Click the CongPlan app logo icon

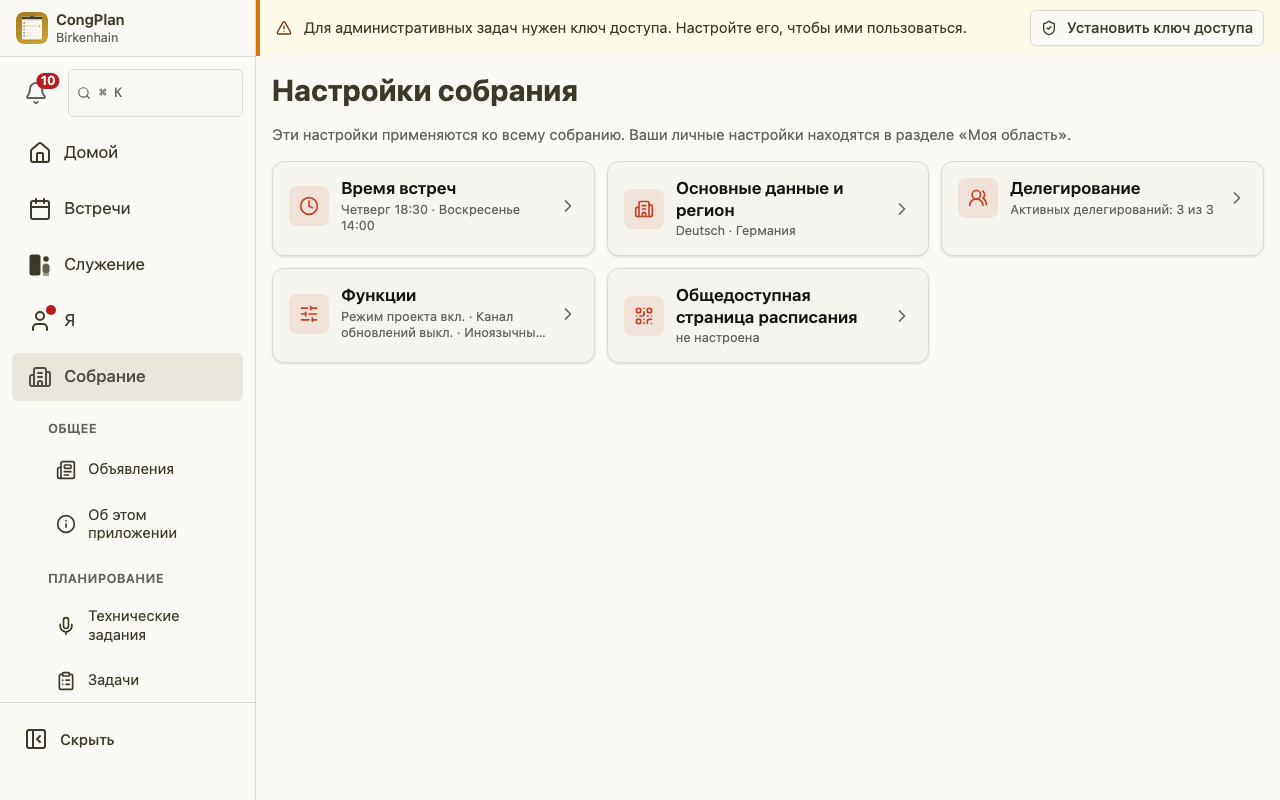32,28
